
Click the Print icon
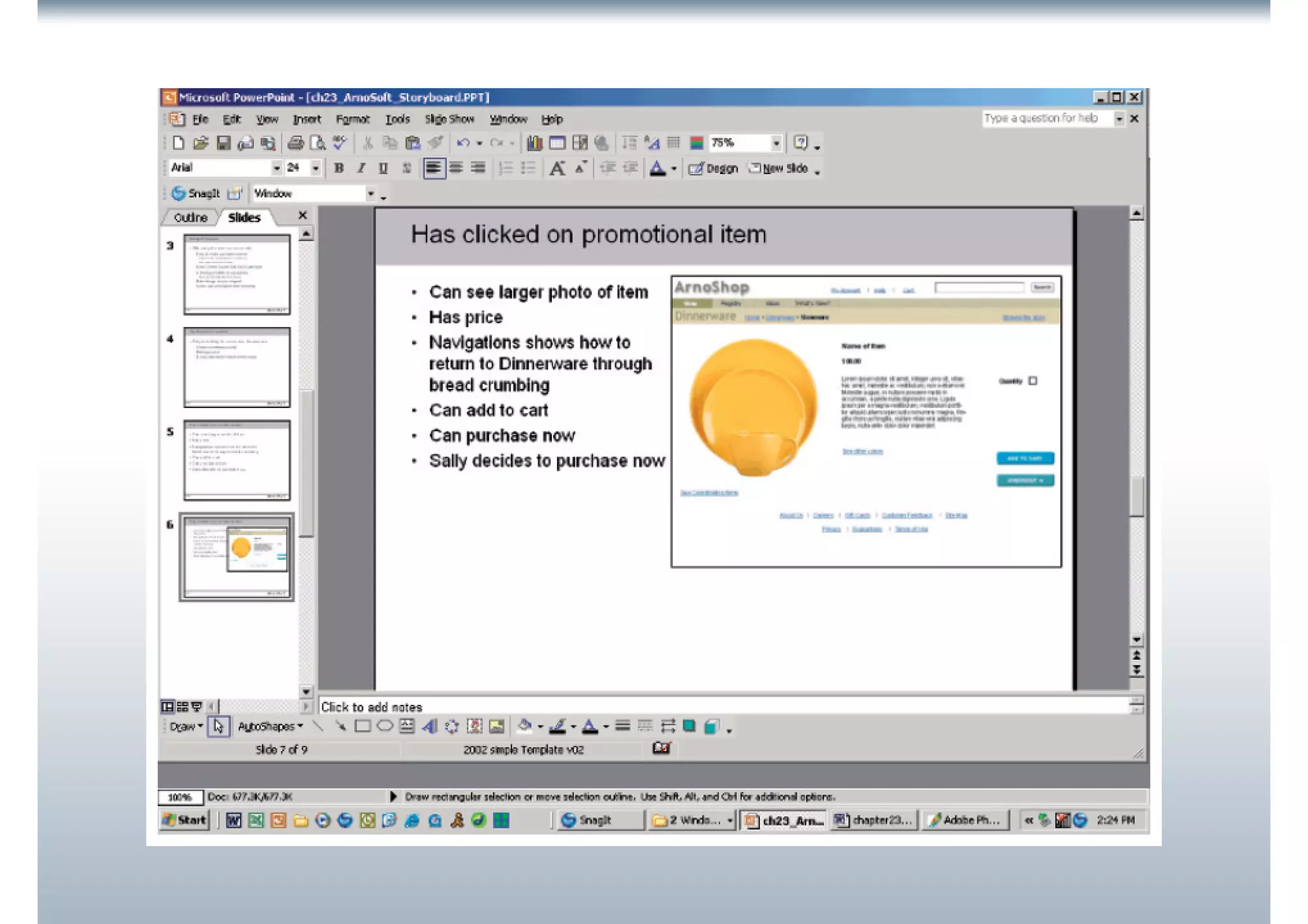tap(294, 143)
